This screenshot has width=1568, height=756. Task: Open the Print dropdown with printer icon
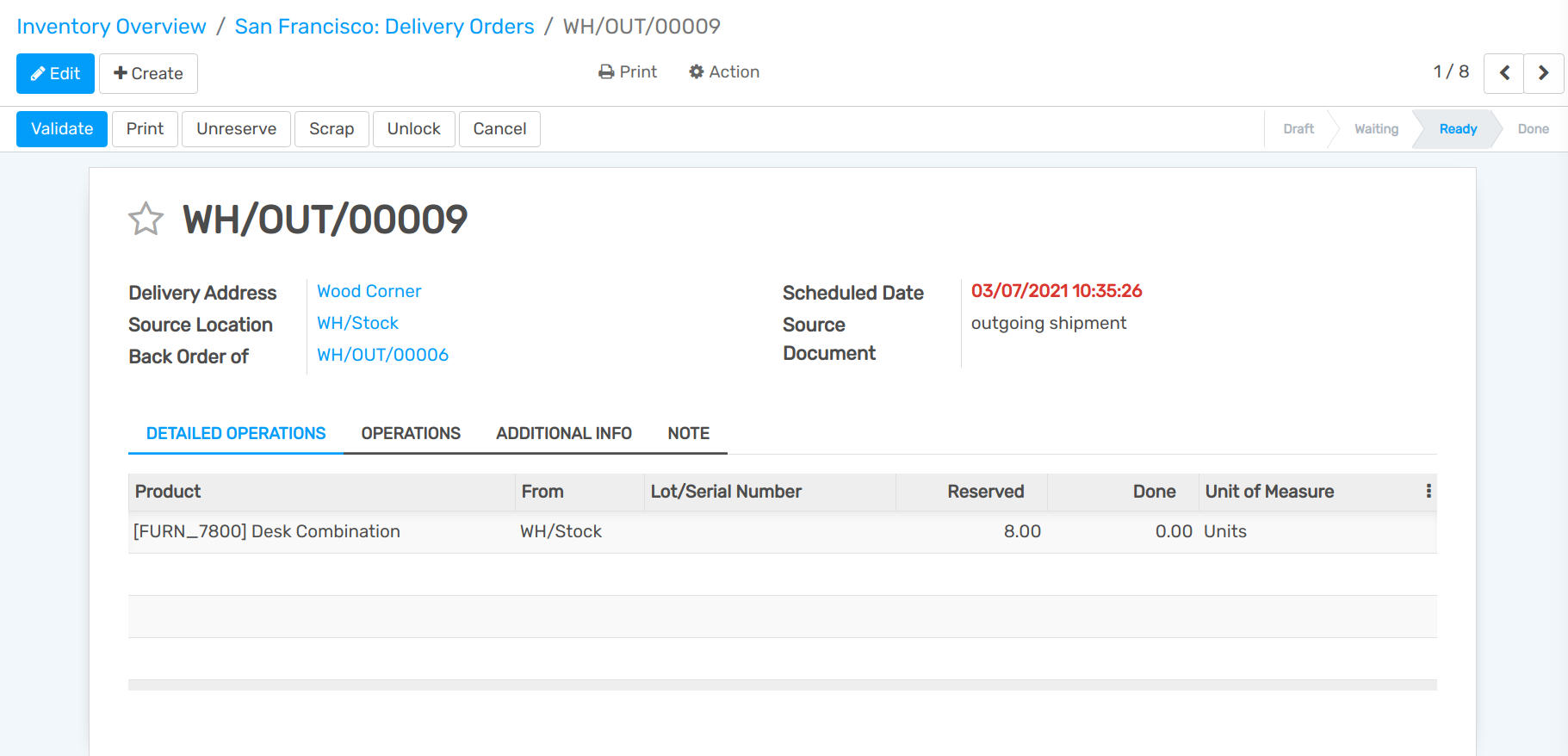627,72
